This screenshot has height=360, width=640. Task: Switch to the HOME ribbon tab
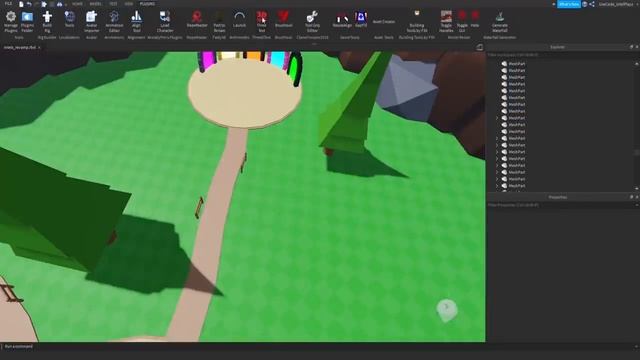click(77, 4)
